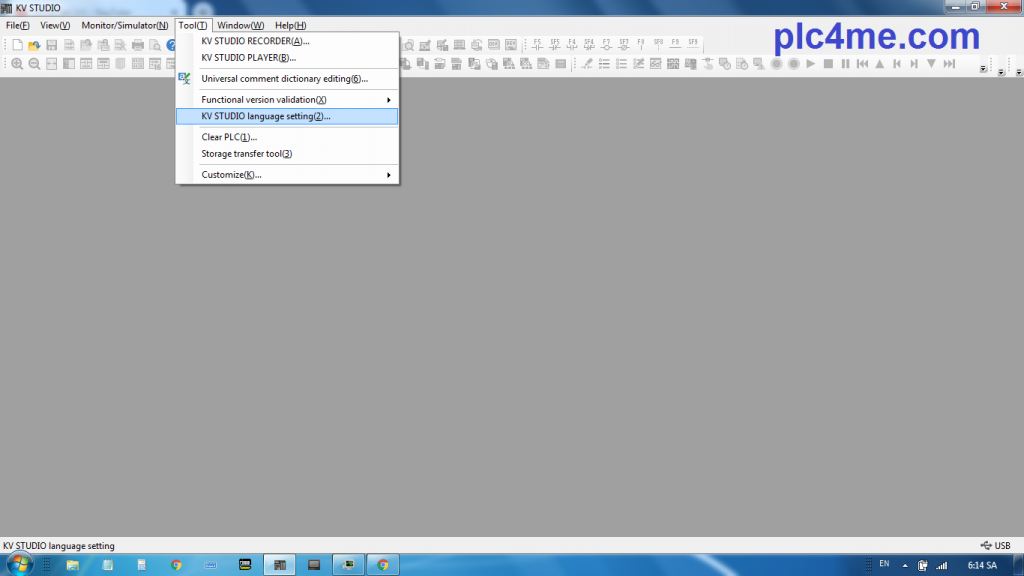Image resolution: width=1024 pixels, height=576 pixels.
Task: Click the Windows Start button
Action: 18,565
